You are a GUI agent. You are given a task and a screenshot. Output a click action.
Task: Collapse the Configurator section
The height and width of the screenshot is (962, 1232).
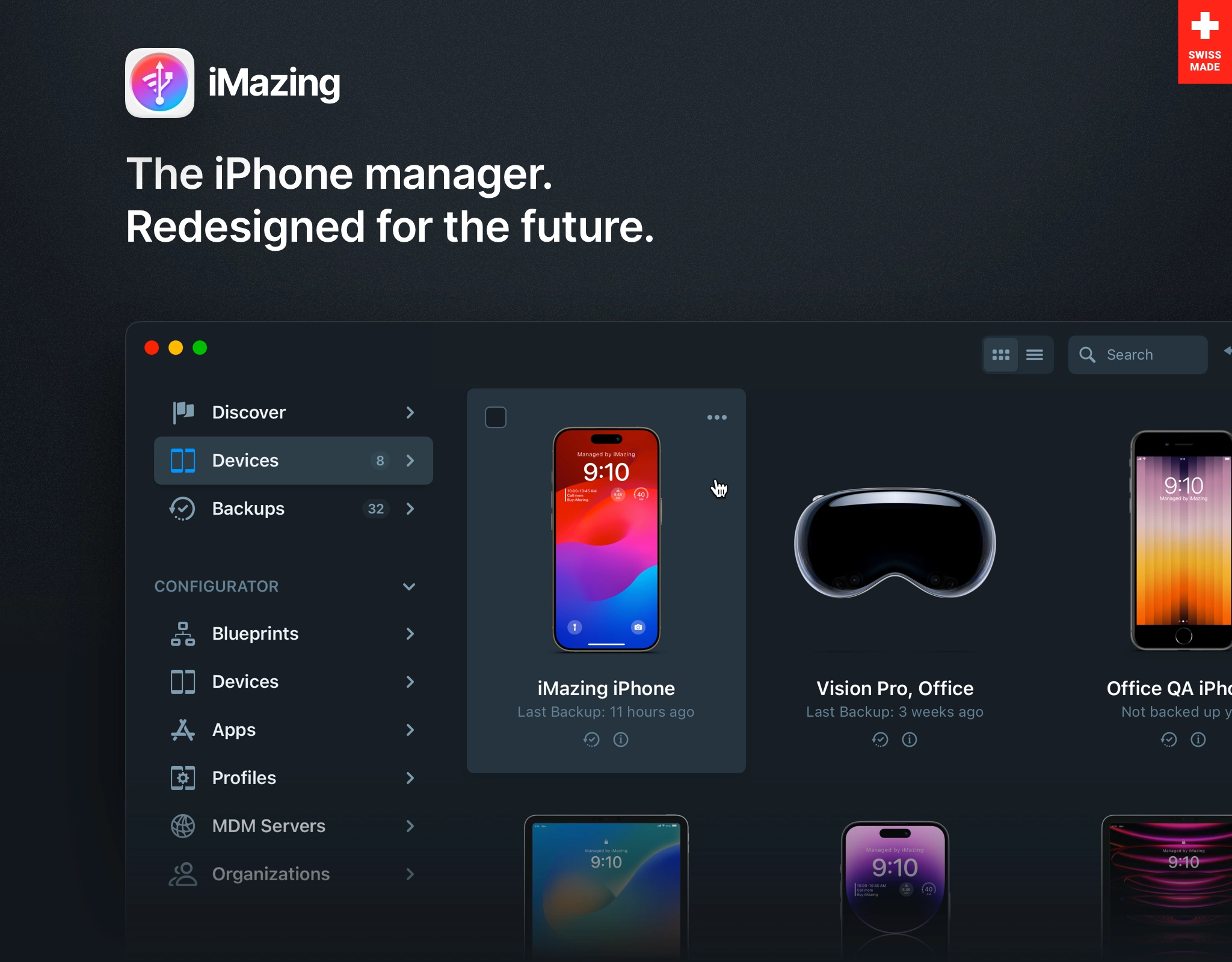(x=409, y=586)
